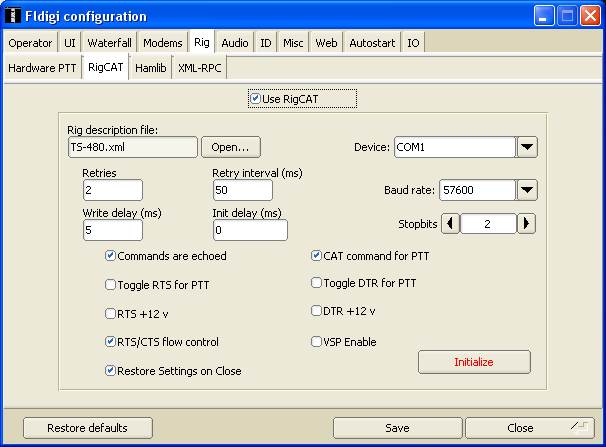Turn off RTS/CTS flow control
The width and height of the screenshot is (606, 447).
pyautogui.click(x=111, y=342)
